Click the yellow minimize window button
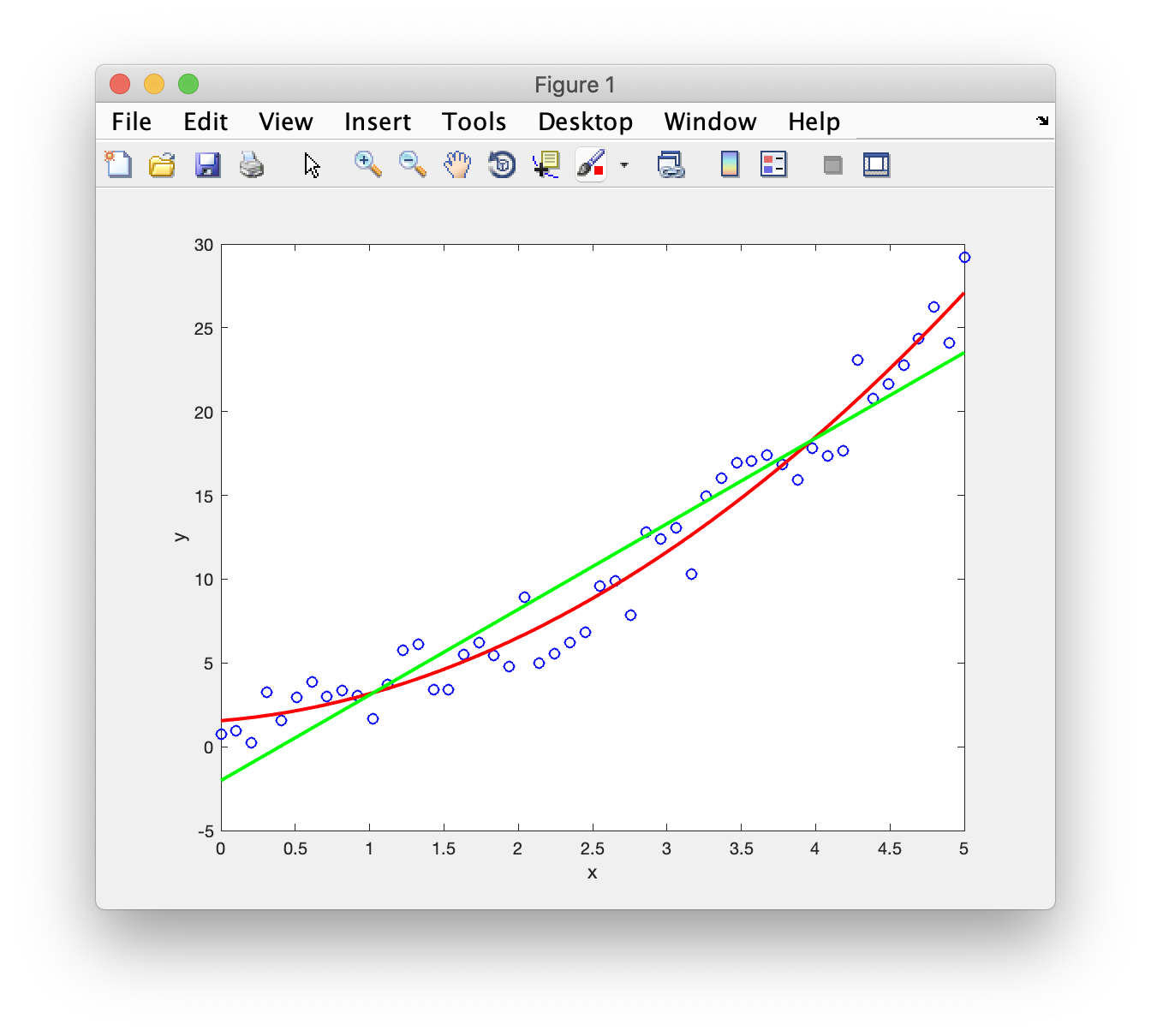 click(154, 84)
